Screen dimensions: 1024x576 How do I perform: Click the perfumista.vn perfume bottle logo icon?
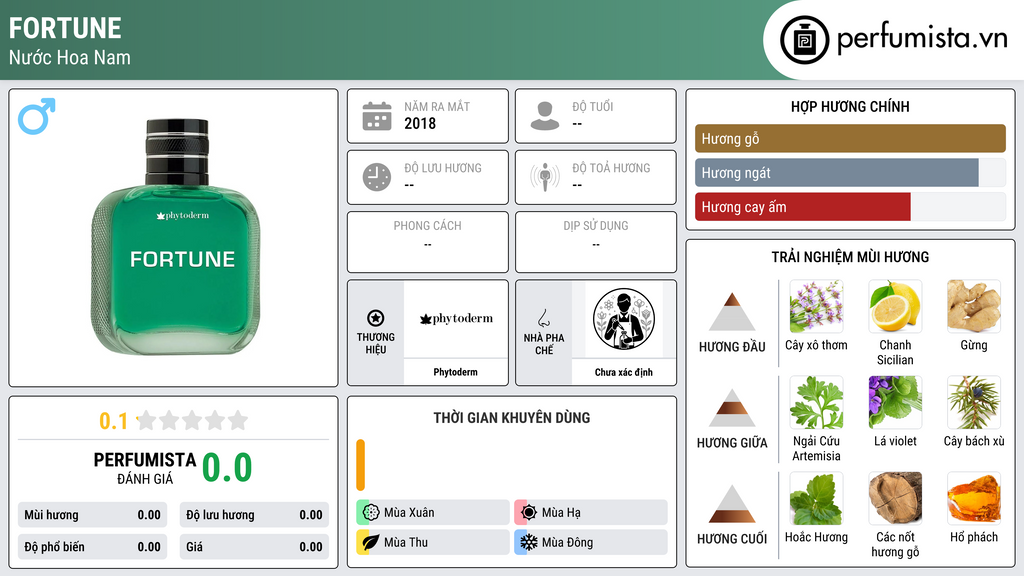click(x=804, y=40)
